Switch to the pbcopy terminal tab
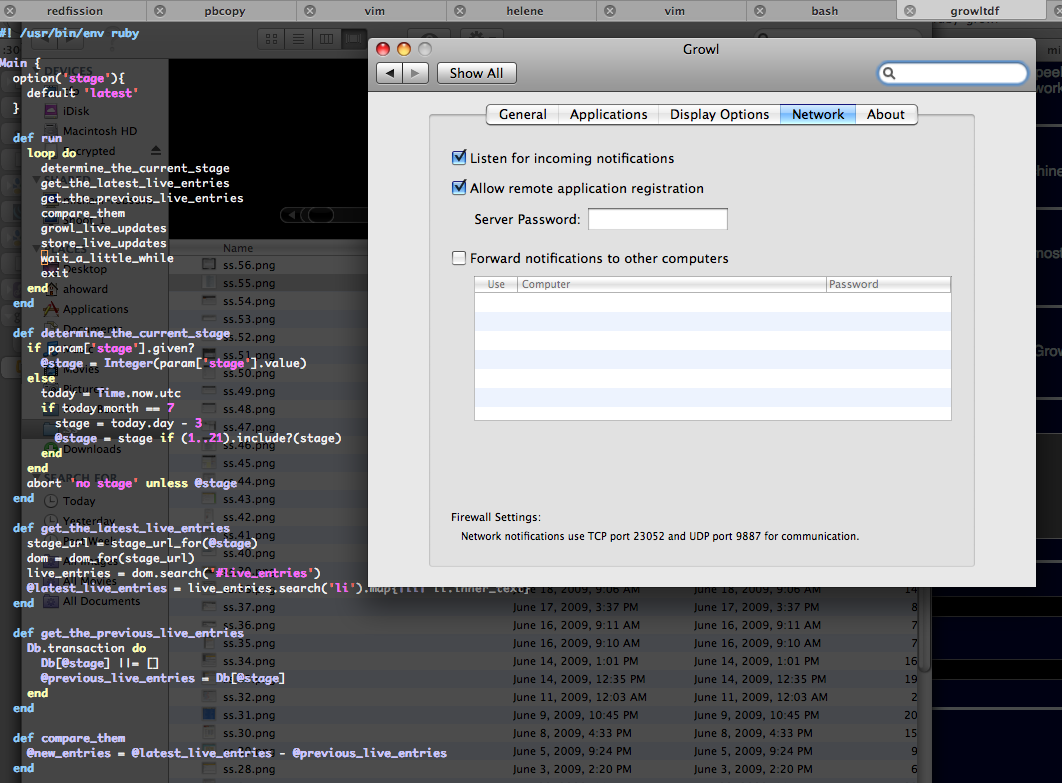The image size is (1062, 783). point(225,11)
